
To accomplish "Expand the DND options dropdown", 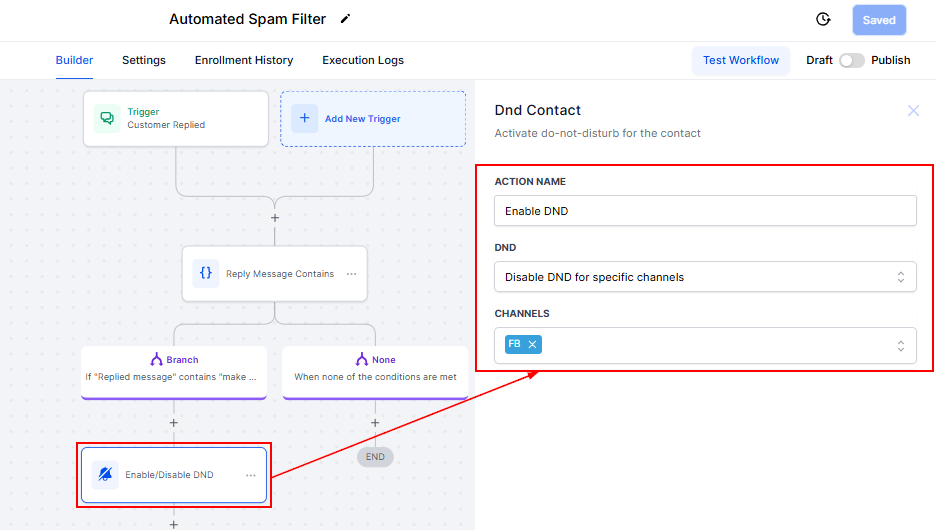I will (900, 277).
